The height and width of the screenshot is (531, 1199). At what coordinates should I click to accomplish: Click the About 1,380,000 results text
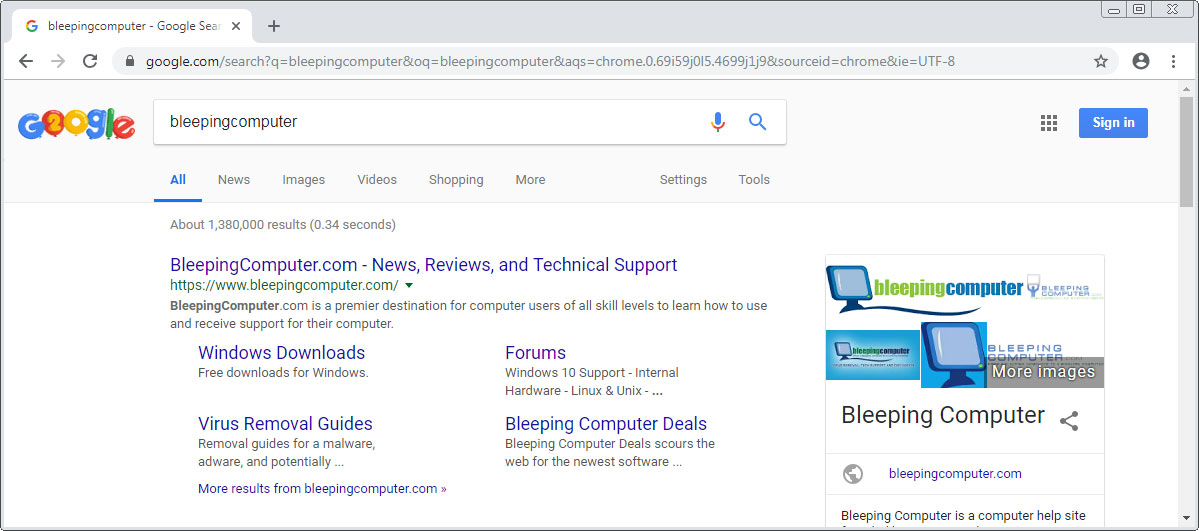(x=282, y=225)
